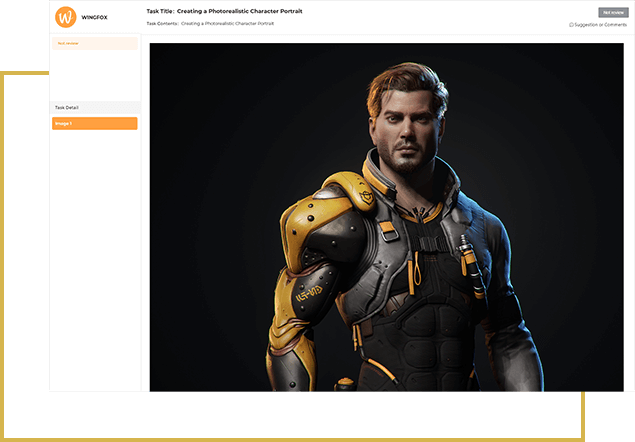The width and height of the screenshot is (635, 442).
Task: Click the Task Title text: Creating a Photorealistic Character Portrait
Action: 224,11
